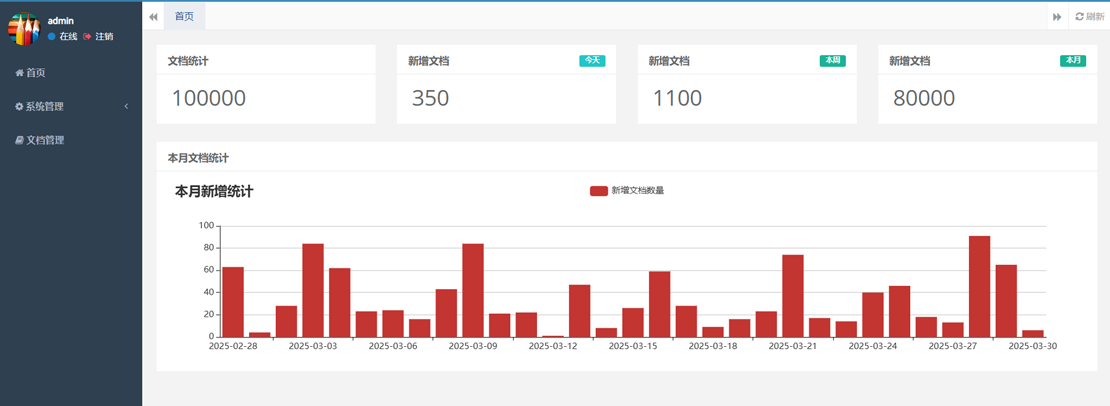Click the red 注销 logout icon
Image resolution: width=1110 pixels, height=406 pixels.
point(88,37)
